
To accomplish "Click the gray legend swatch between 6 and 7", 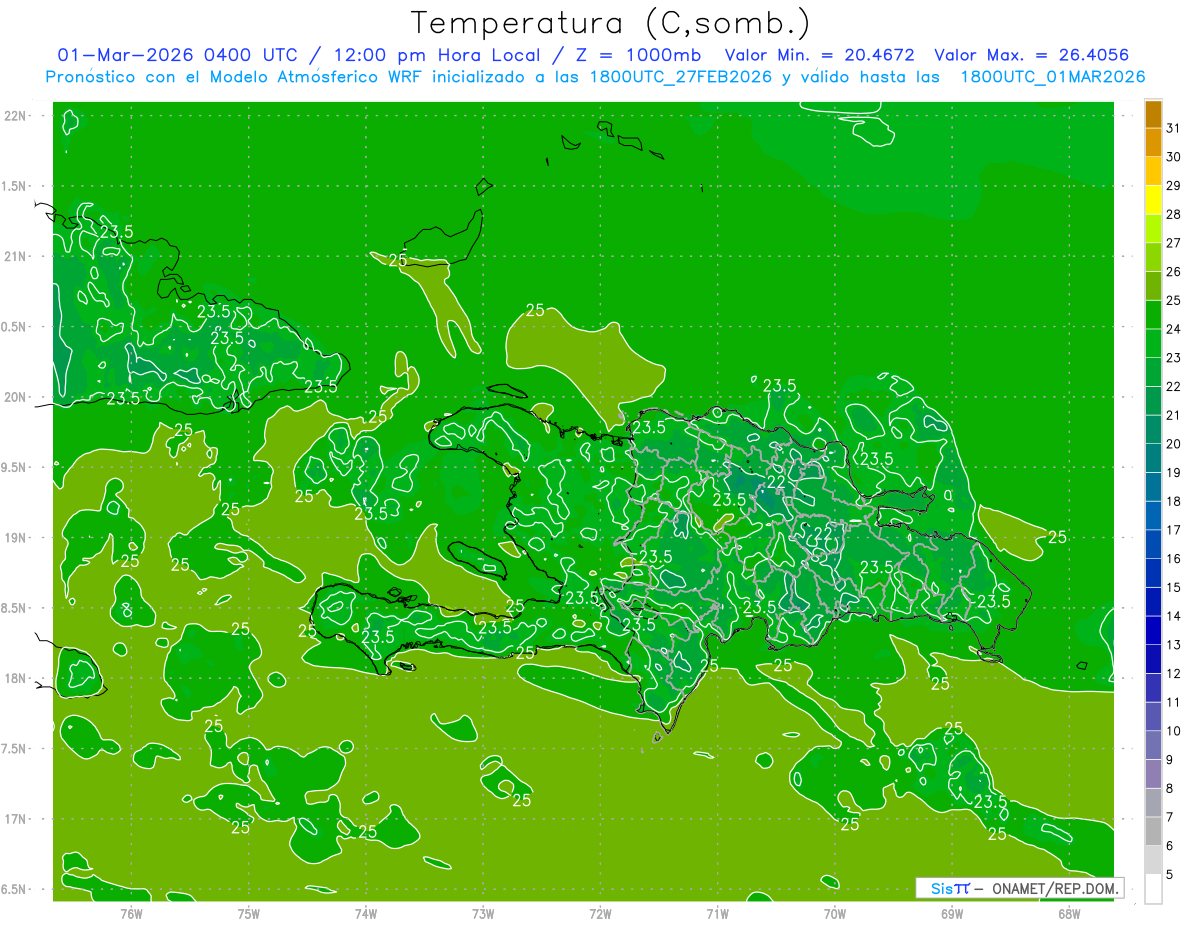I will [x=1153, y=831].
